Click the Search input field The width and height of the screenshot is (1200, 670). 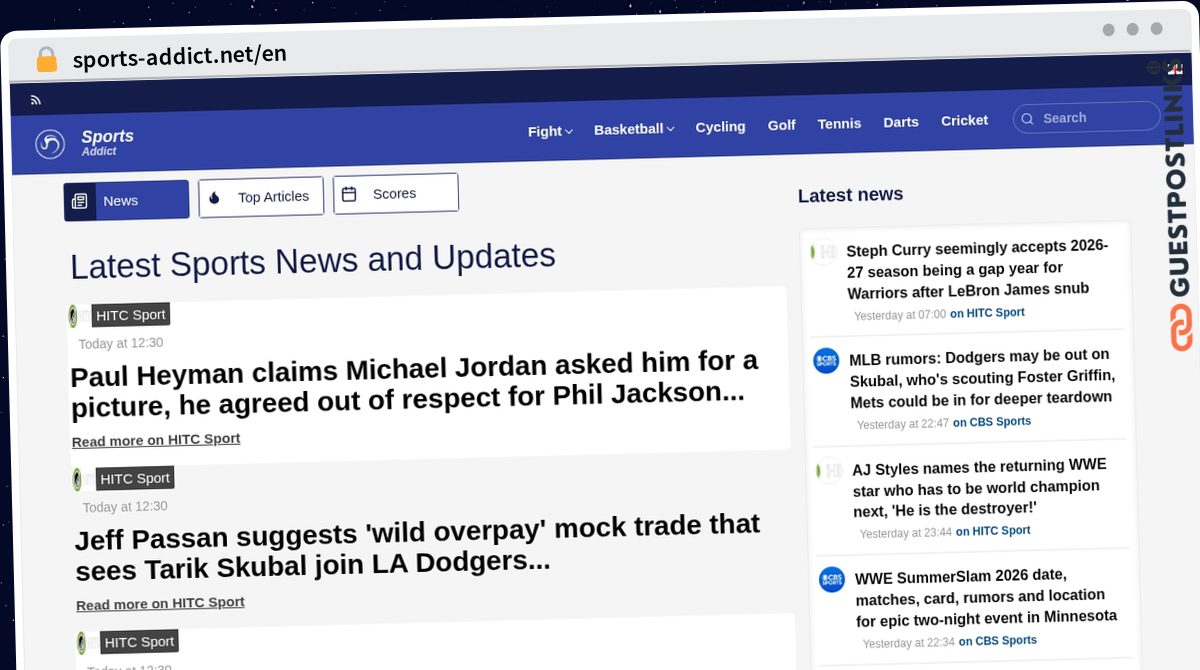[1086, 117]
